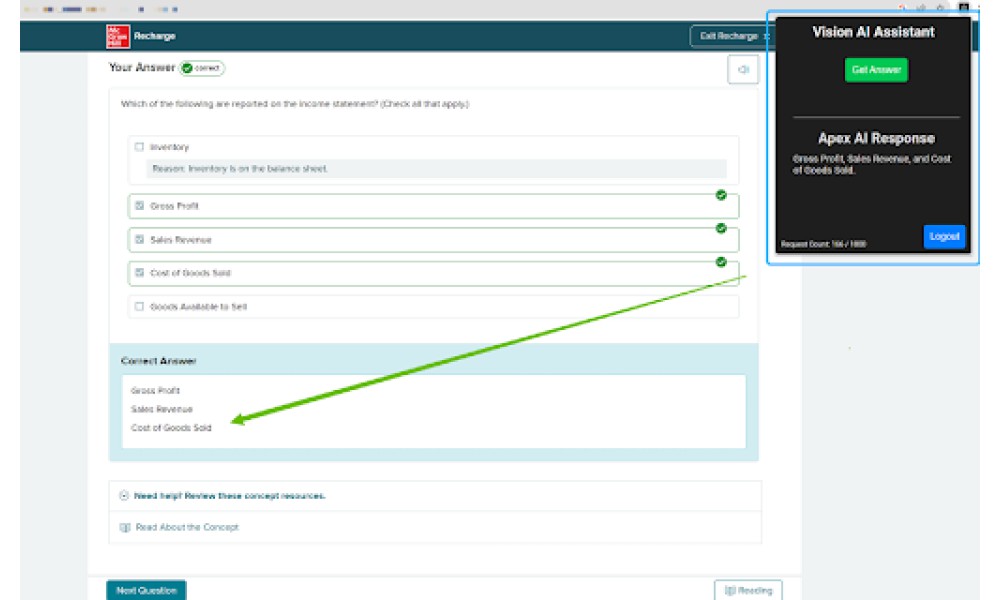Toggle the Cost of Goods Sold checkbox

(139, 272)
